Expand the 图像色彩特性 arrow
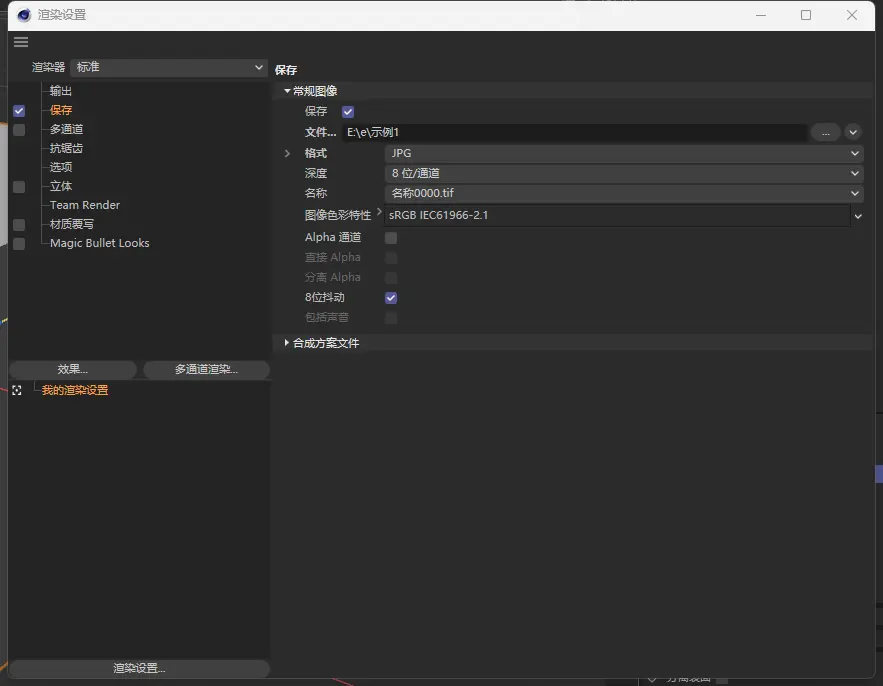The height and width of the screenshot is (686, 883). (379, 214)
